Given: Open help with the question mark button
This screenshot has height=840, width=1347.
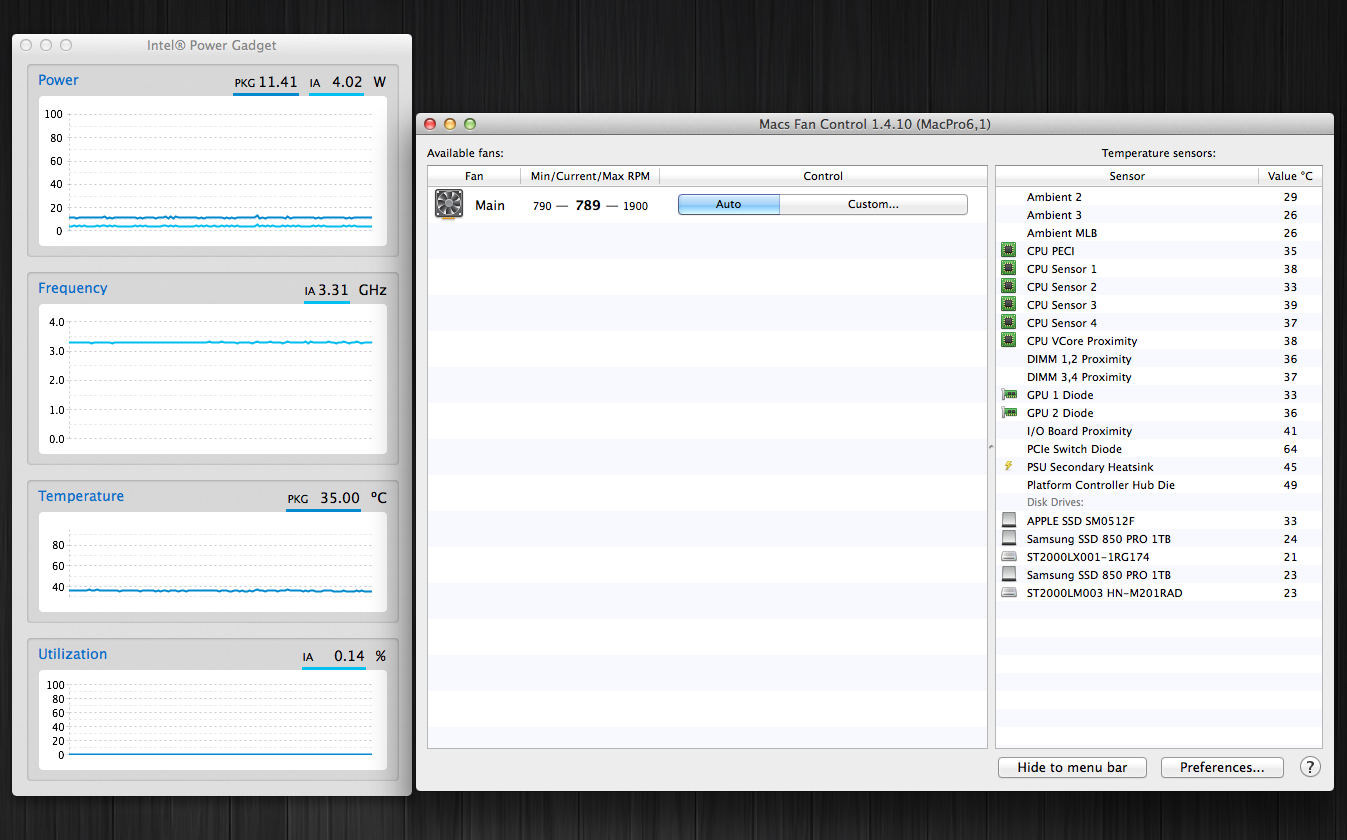Looking at the screenshot, I should coord(1310,767).
